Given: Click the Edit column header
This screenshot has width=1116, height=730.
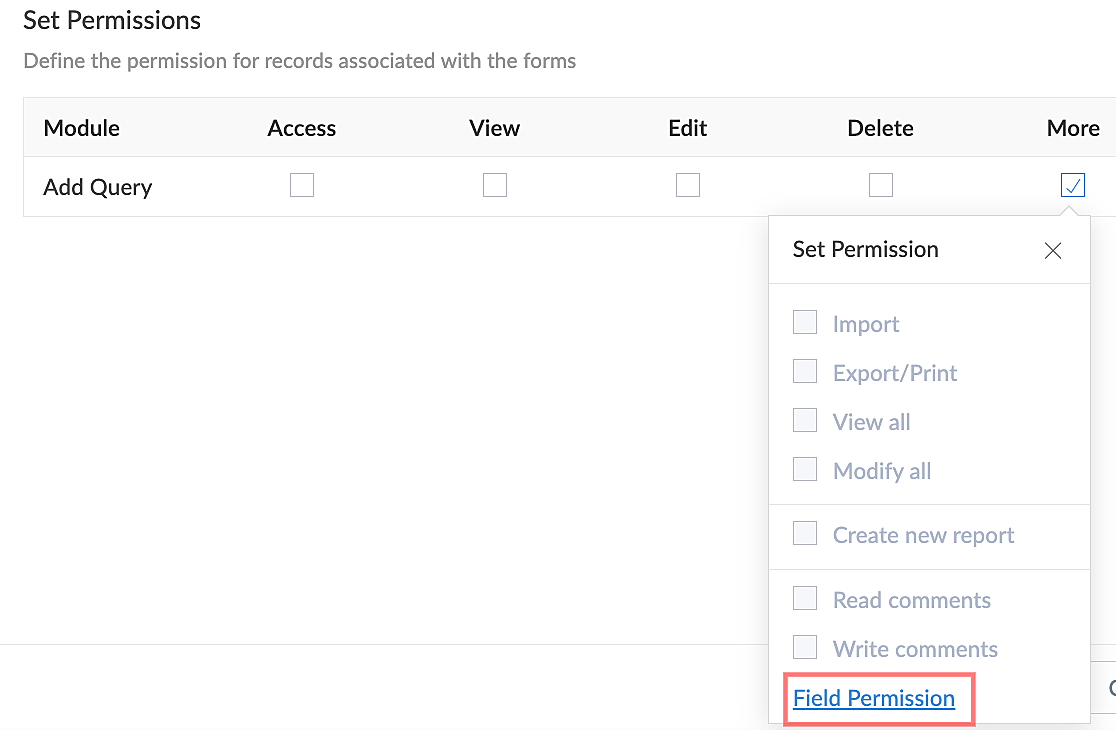Looking at the screenshot, I should 688,128.
